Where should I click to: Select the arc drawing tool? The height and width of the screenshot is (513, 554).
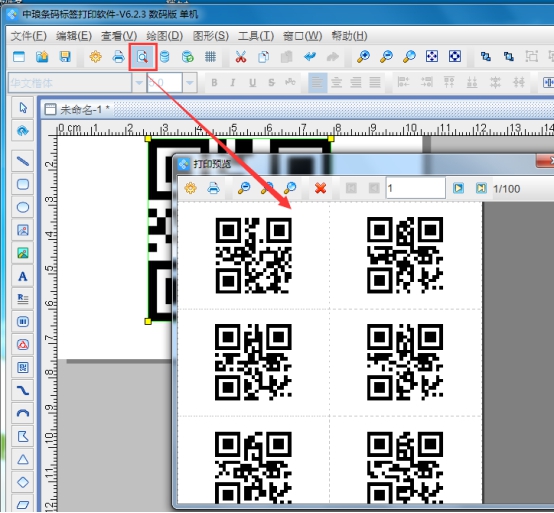point(23,413)
